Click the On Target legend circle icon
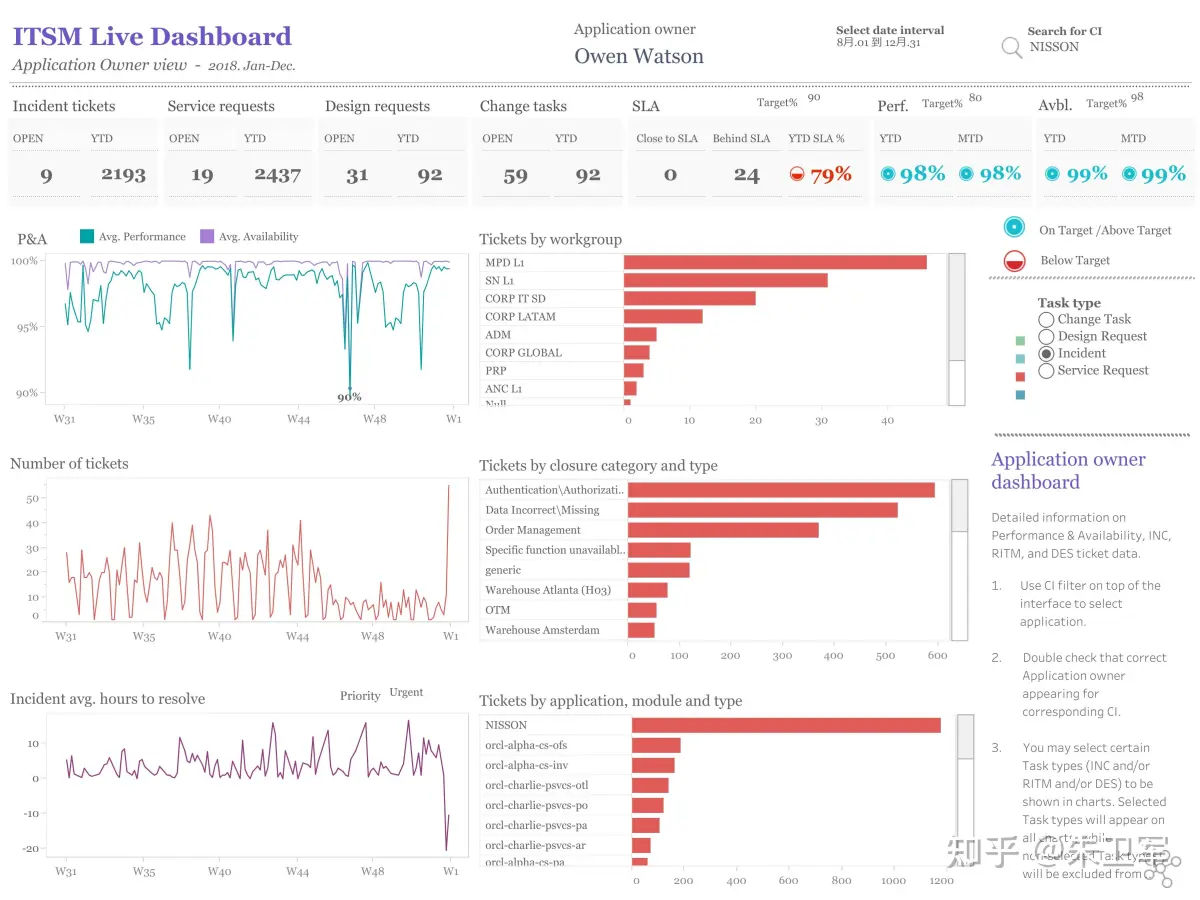Image resolution: width=1200 pixels, height=900 pixels. pyautogui.click(x=1015, y=227)
